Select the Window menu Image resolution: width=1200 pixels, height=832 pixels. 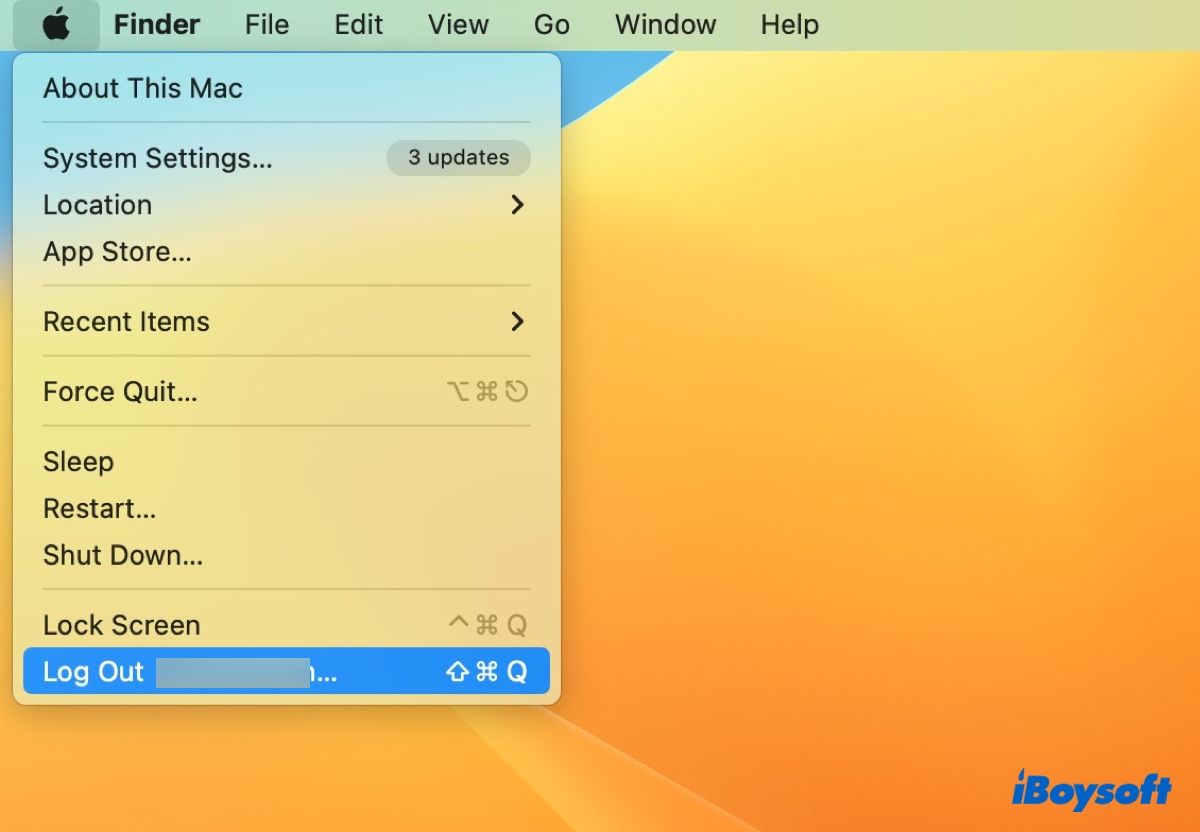pyautogui.click(x=665, y=25)
